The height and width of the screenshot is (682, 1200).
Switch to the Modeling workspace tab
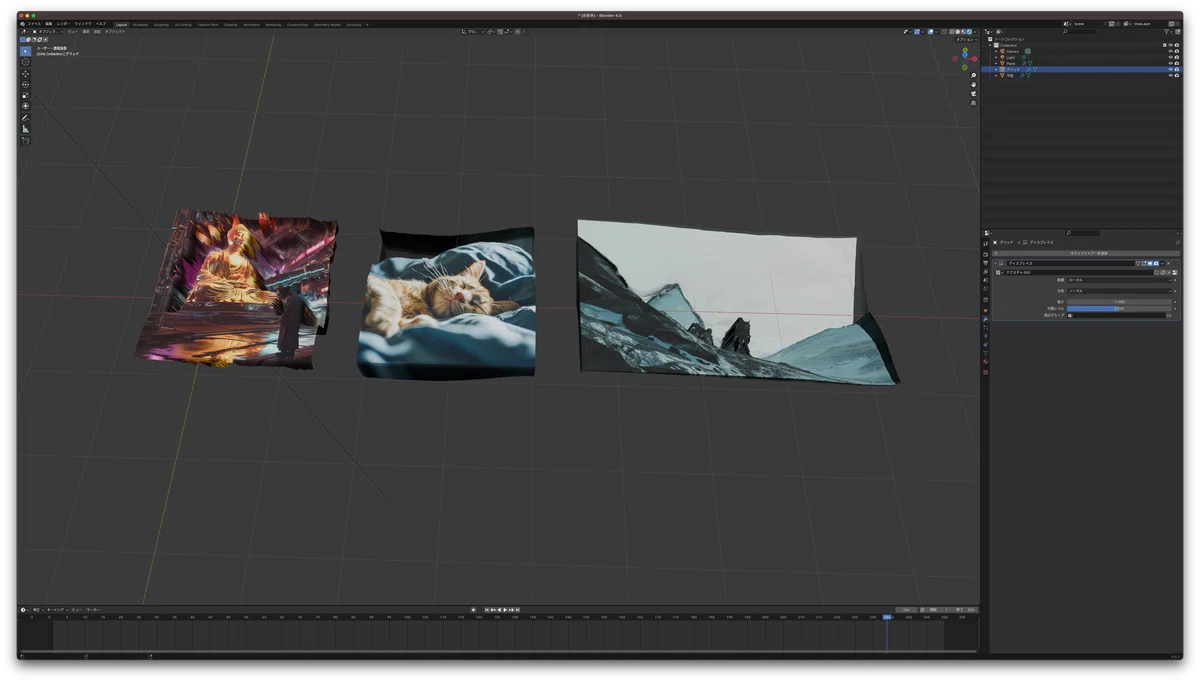pyautogui.click(x=140, y=24)
